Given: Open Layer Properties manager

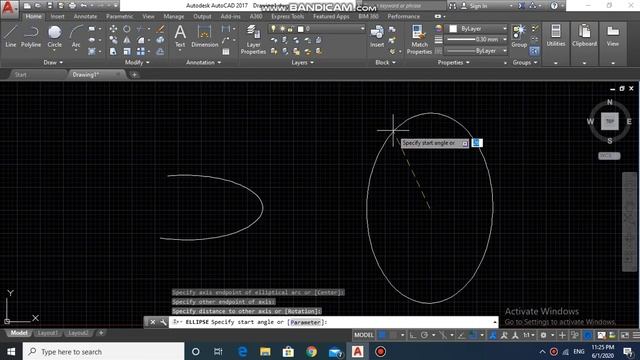Looking at the screenshot, I should point(253,39).
